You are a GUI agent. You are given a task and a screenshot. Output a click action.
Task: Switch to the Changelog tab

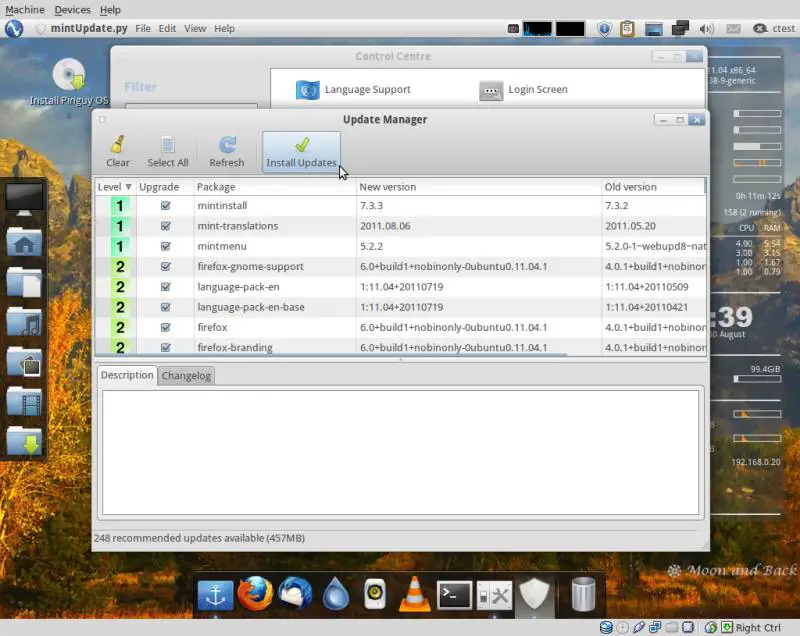click(x=186, y=376)
